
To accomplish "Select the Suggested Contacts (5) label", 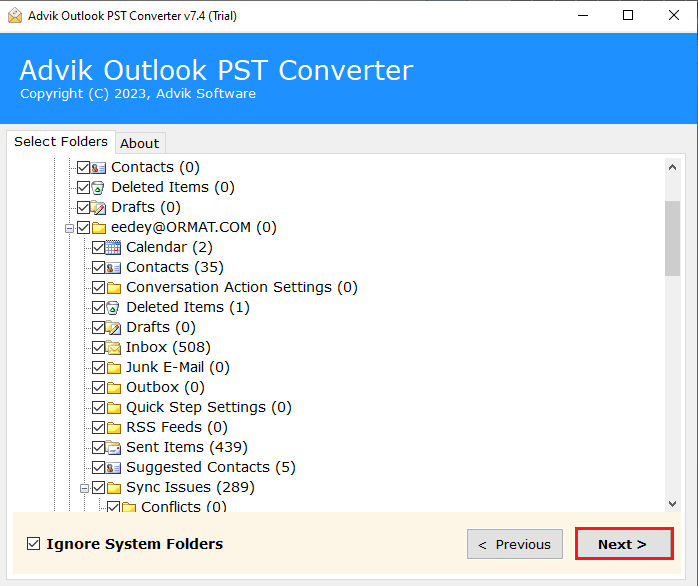I will (211, 467).
